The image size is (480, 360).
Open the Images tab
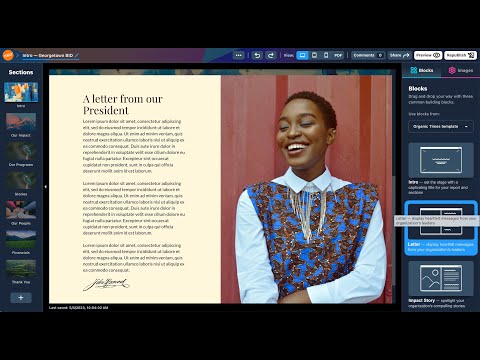[x=461, y=70]
